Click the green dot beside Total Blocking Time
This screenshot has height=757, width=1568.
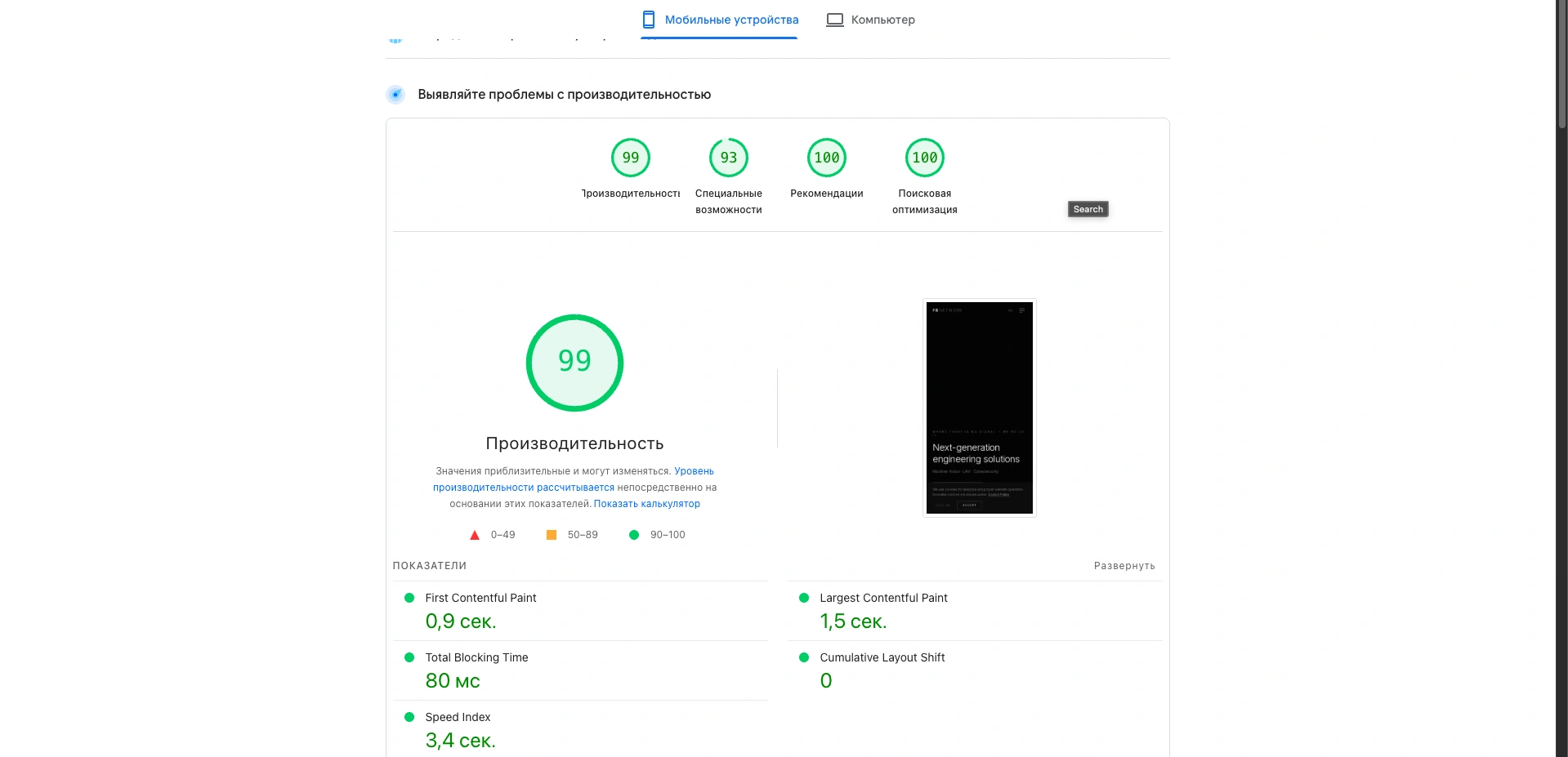pyautogui.click(x=409, y=657)
